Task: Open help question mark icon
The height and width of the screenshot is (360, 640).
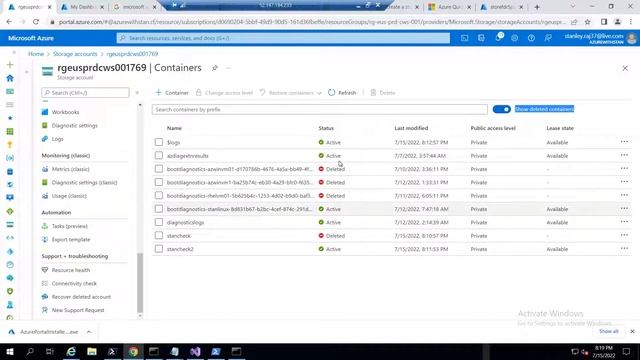Action: click(531, 38)
